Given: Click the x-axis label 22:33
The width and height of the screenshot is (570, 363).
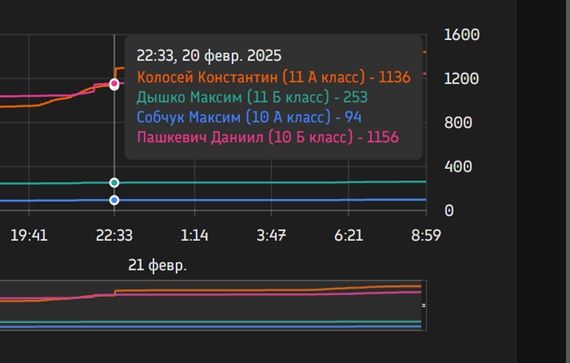Looking at the screenshot, I should 114,235.
